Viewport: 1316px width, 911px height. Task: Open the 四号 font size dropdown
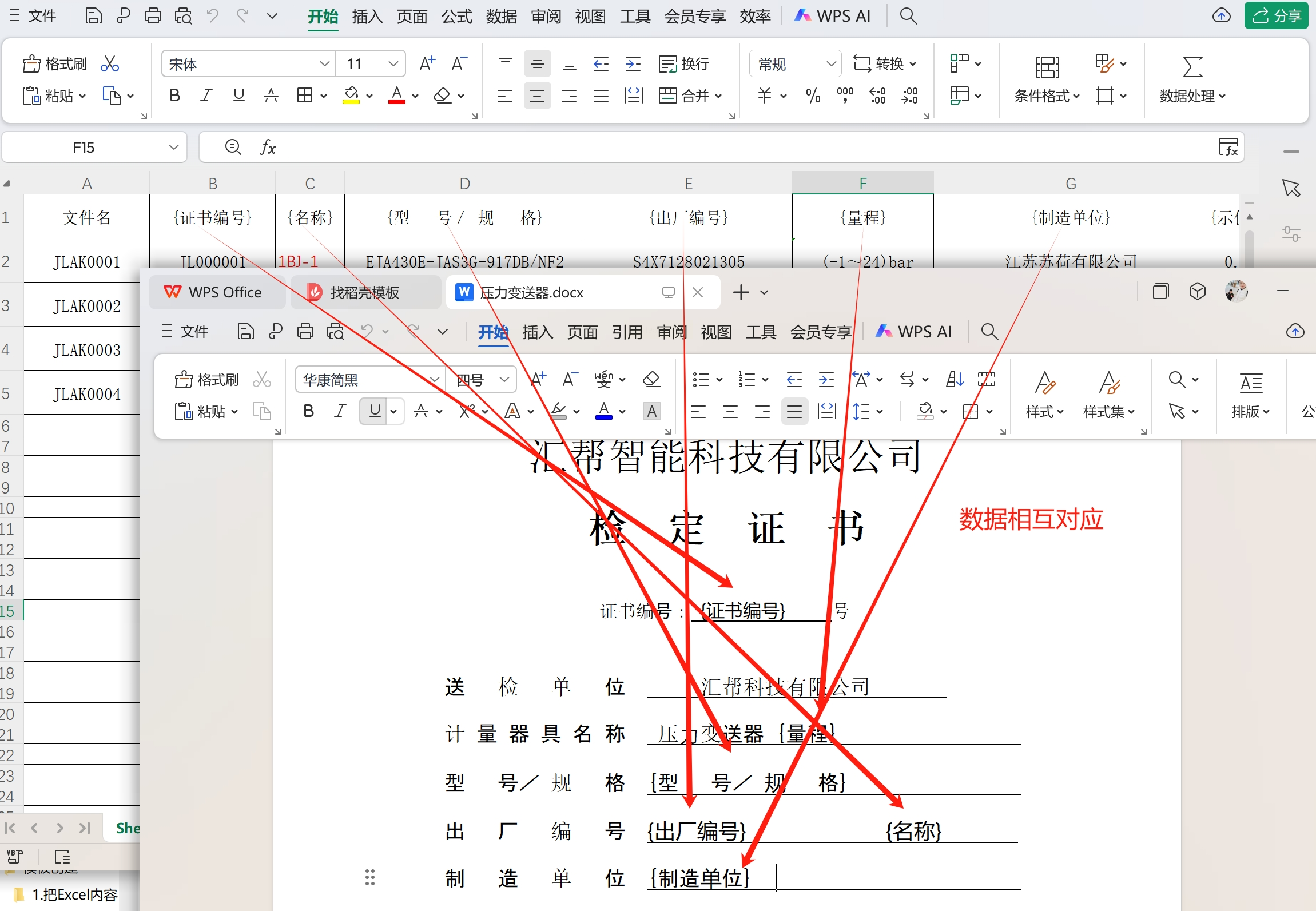point(504,380)
